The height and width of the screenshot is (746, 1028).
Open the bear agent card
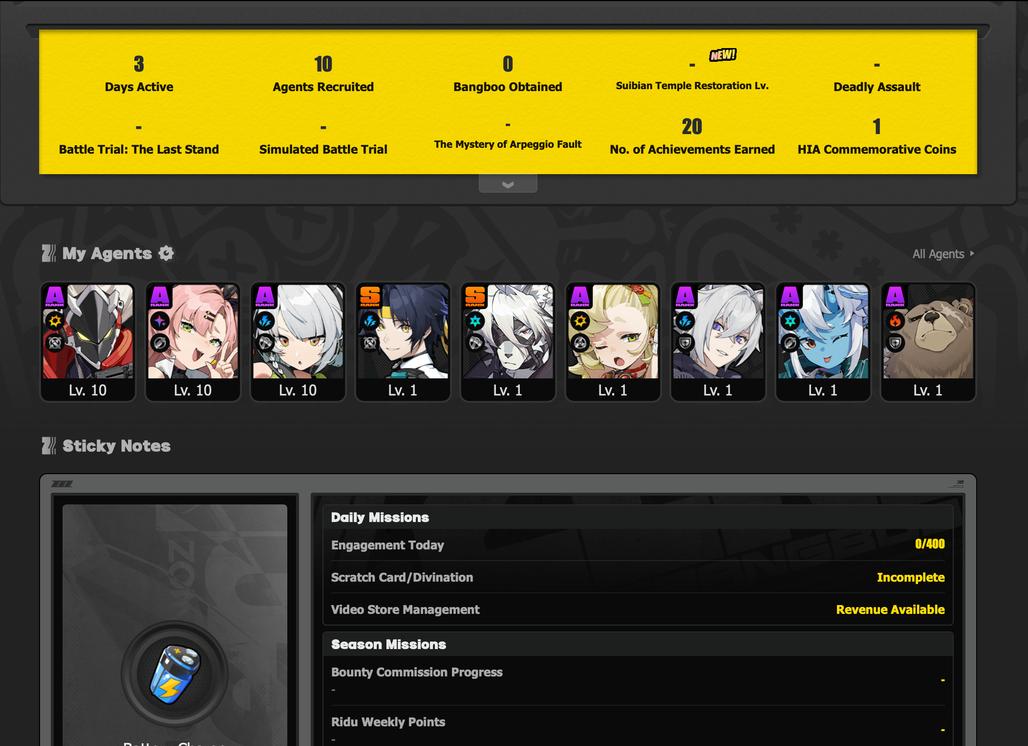[x=927, y=342]
